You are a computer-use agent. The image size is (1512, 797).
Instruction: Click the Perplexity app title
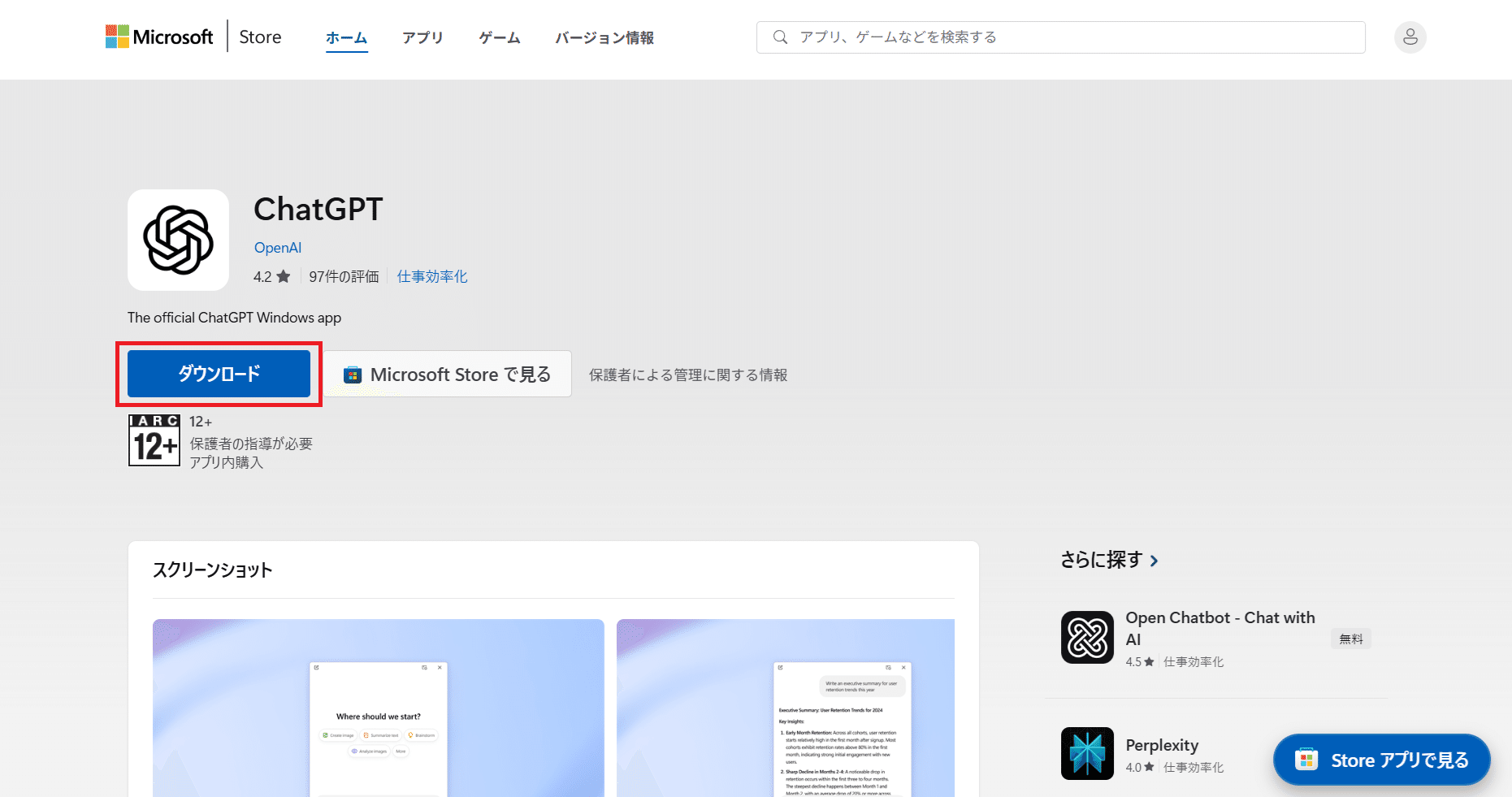(x=1162, y=745)
